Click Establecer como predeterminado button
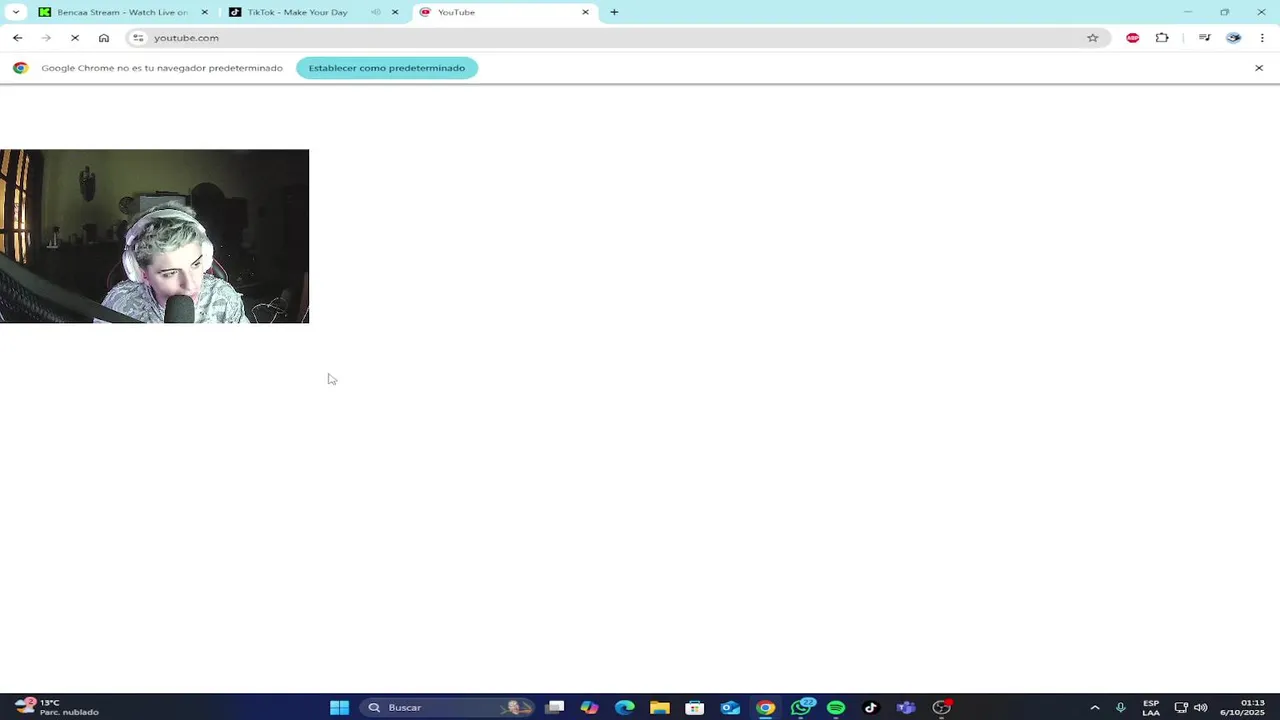The width and height of the screenshot is (1280, 720). (x=387, y=68)
